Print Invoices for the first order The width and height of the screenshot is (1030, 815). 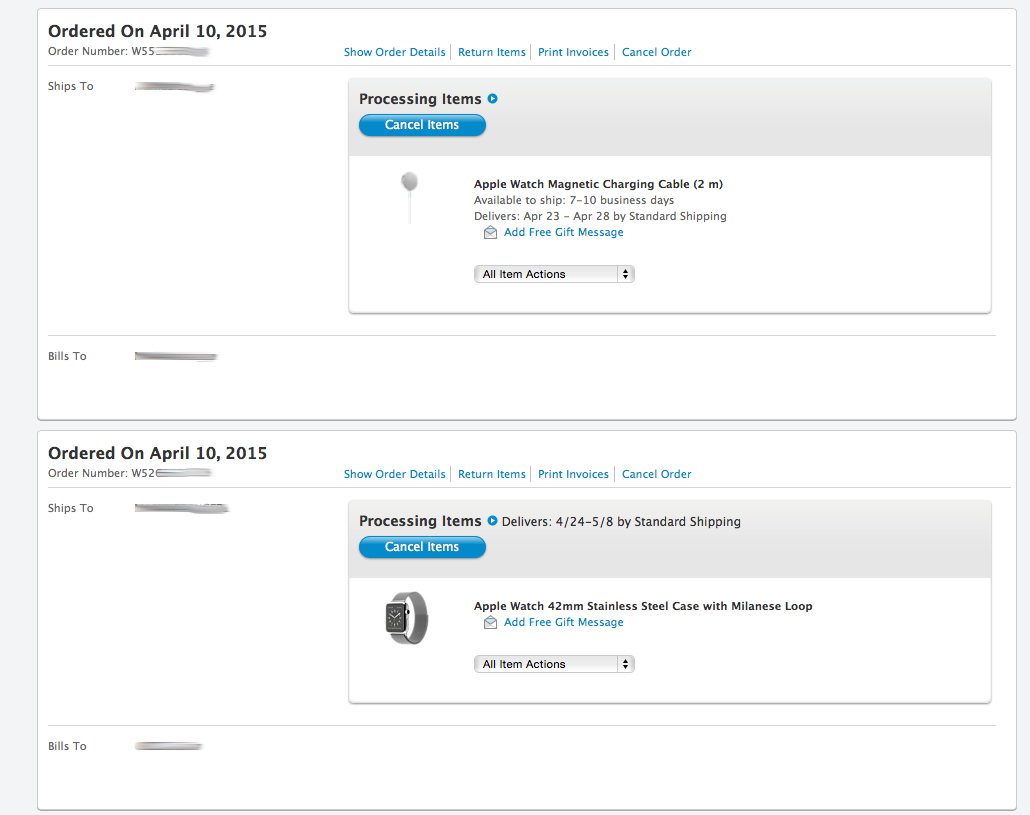[573, 52]
